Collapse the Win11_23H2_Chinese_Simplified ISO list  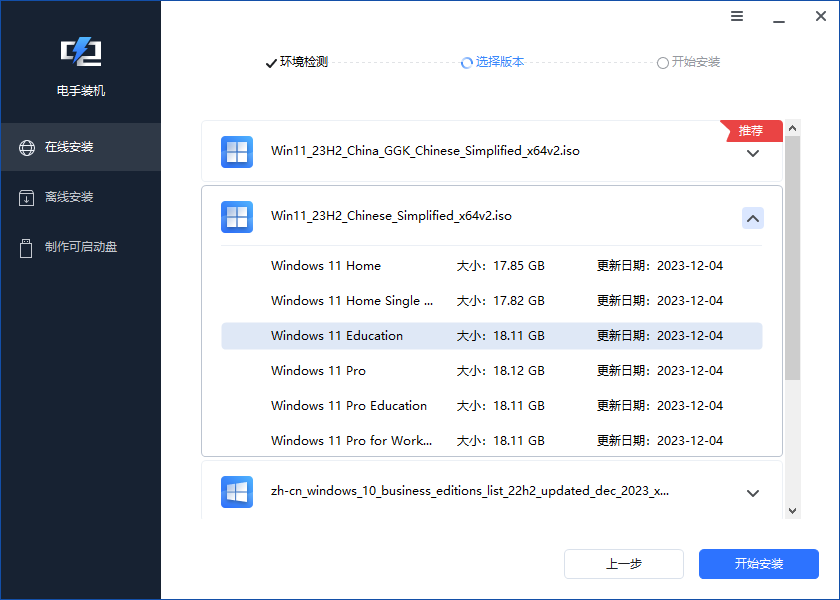[753, 217]
